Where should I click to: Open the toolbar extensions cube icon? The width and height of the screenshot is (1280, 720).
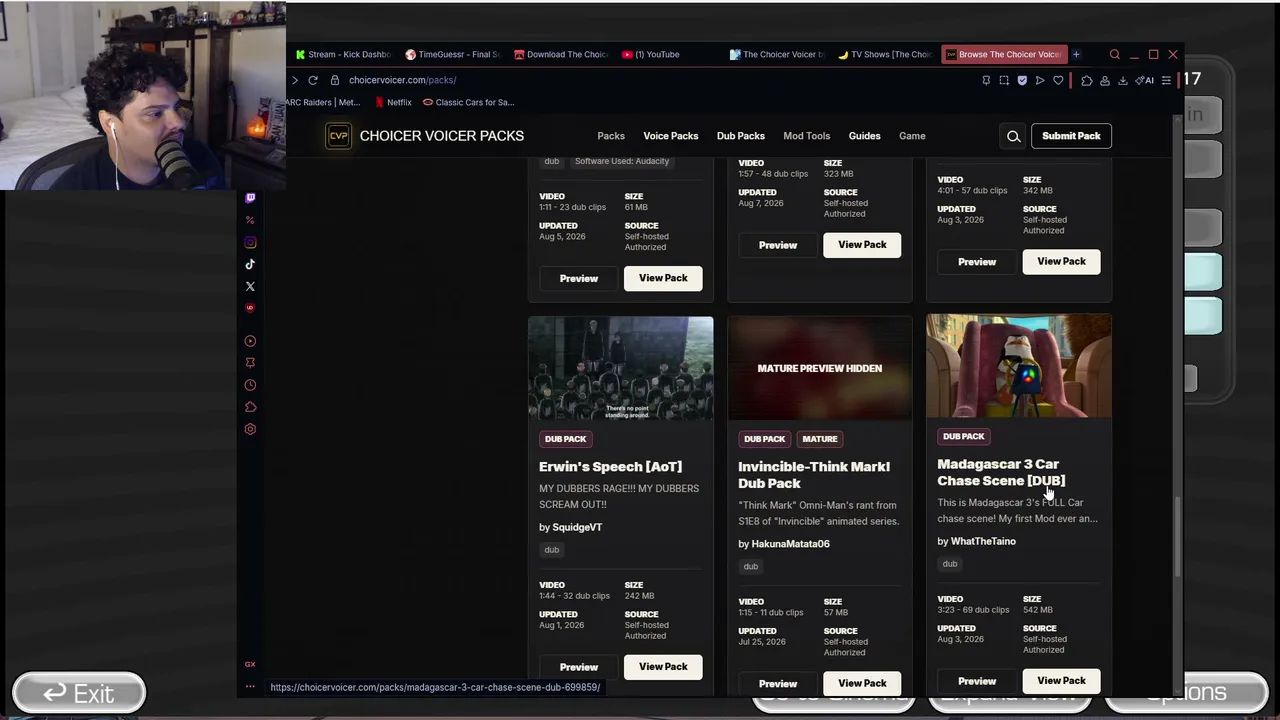coord(1087,80)
